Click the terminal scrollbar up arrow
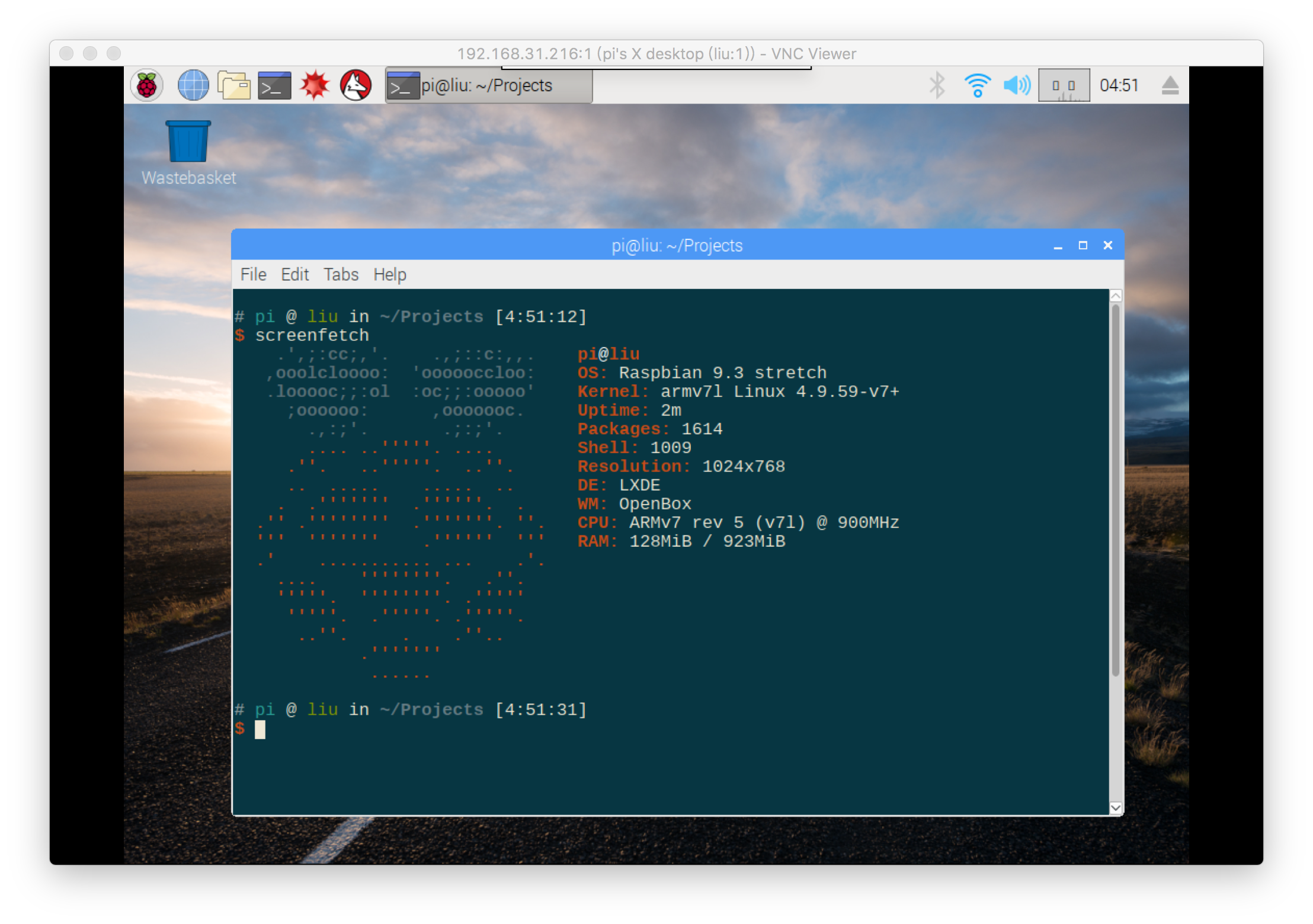 pyautogui.click(x=1115, y=296)
